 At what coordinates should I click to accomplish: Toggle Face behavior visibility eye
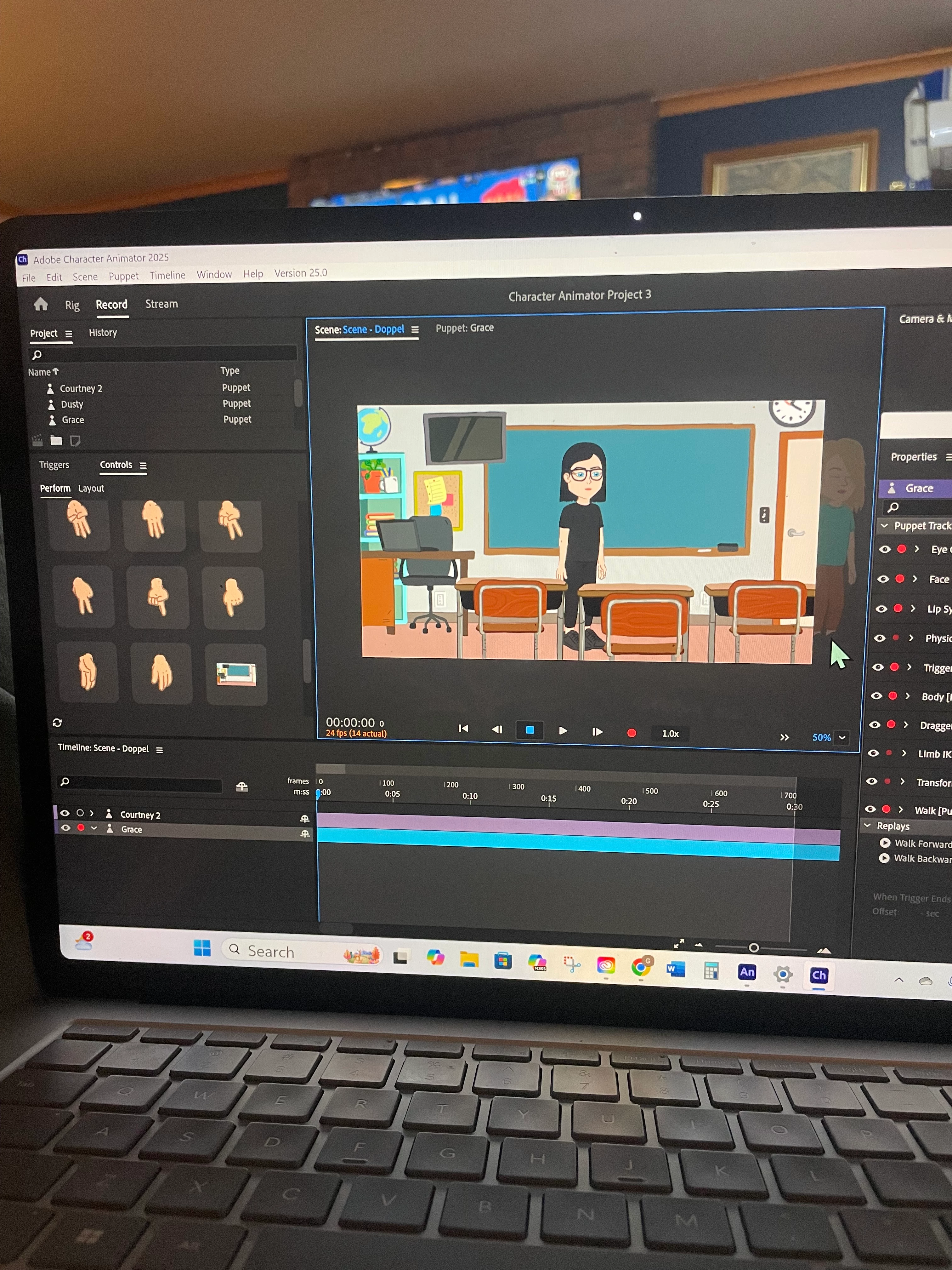point(883,579)
